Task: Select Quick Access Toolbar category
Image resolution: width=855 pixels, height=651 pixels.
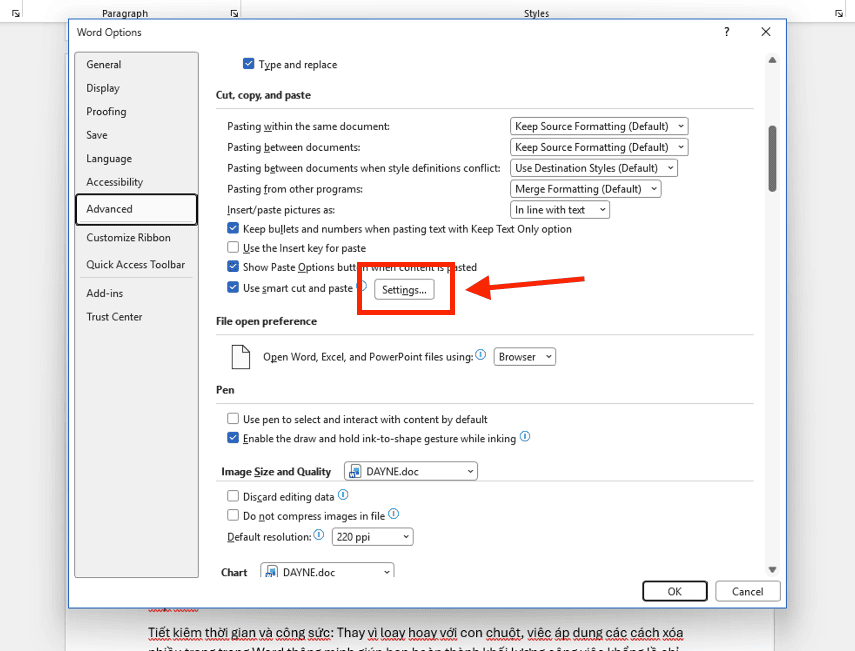Action: (x=136, y=264)
